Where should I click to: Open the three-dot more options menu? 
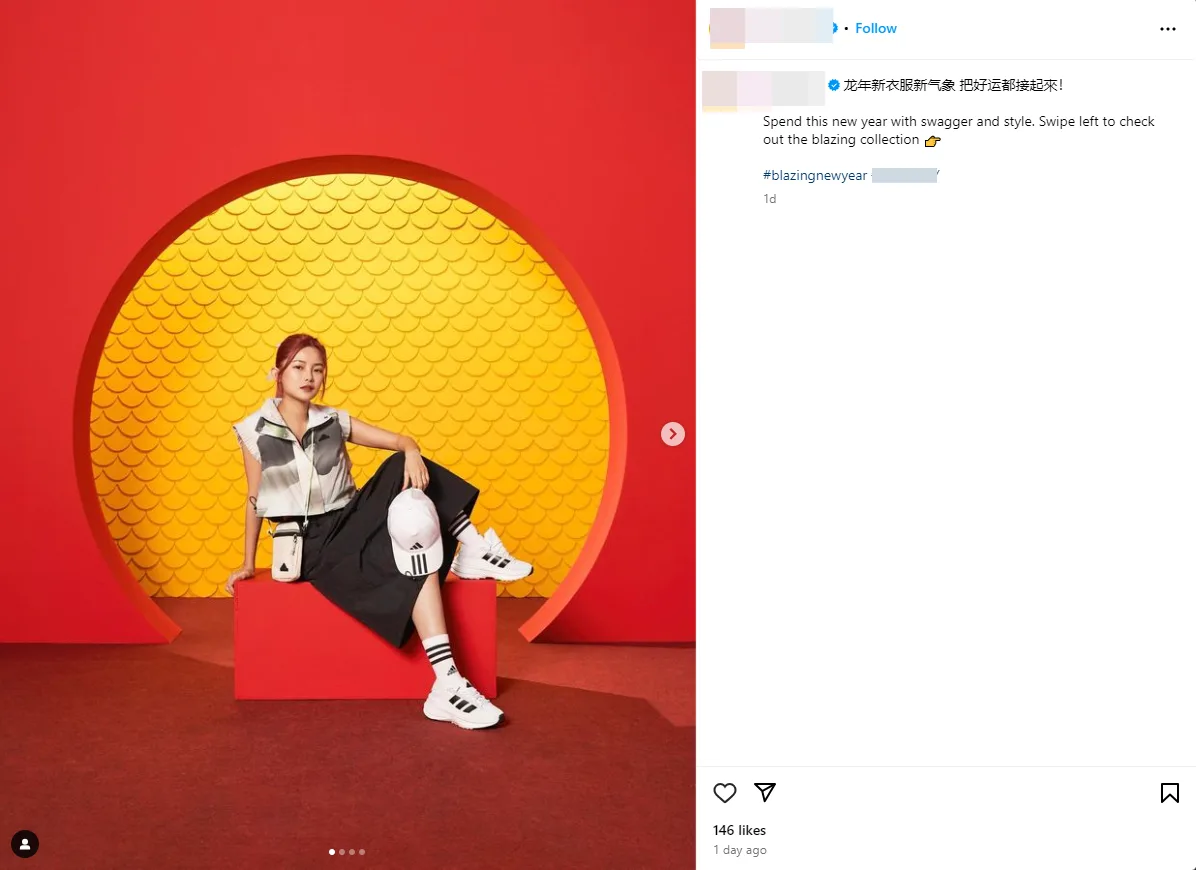pyautogui.click(x=1168, y=29)
